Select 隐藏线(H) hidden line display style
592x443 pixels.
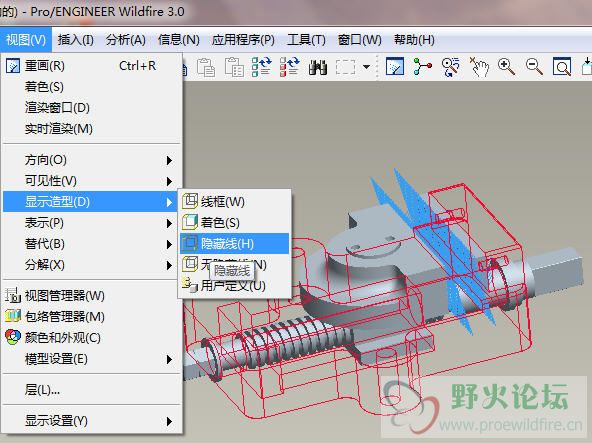(x=234, y=244)
